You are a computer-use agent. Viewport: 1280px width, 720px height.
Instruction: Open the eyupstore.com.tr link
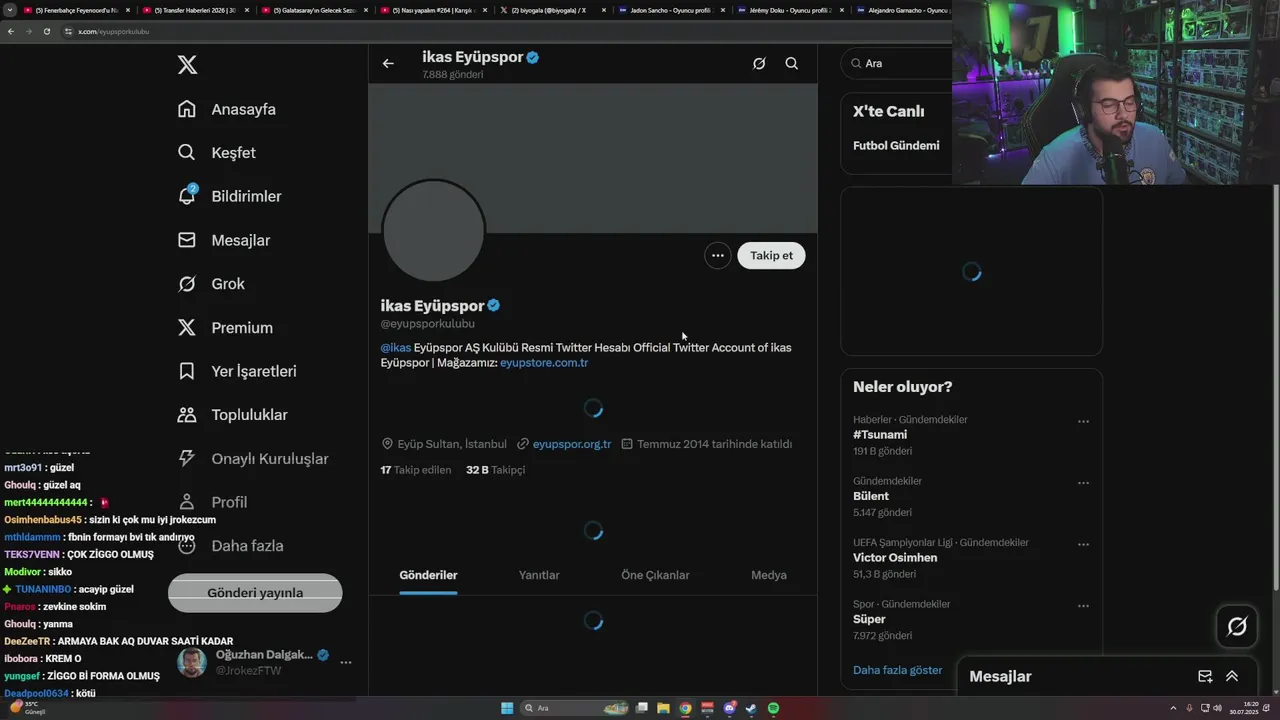[544, 362]
